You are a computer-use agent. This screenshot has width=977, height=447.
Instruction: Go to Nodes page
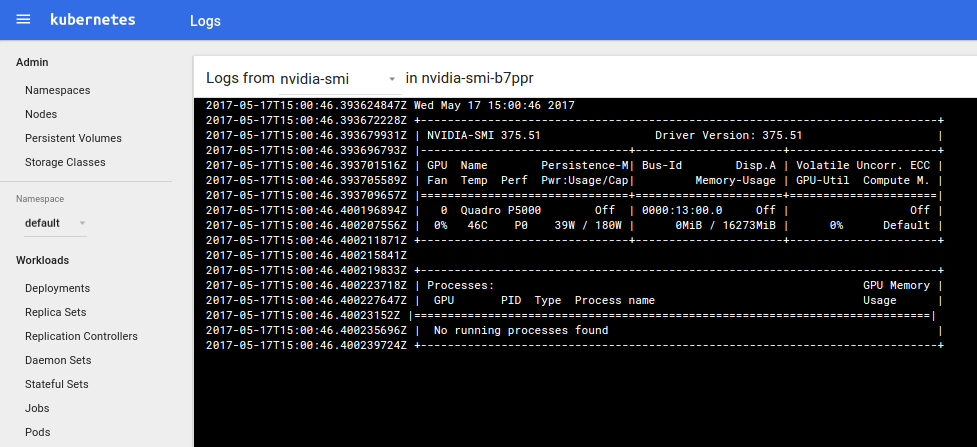(x=41, y=114)
